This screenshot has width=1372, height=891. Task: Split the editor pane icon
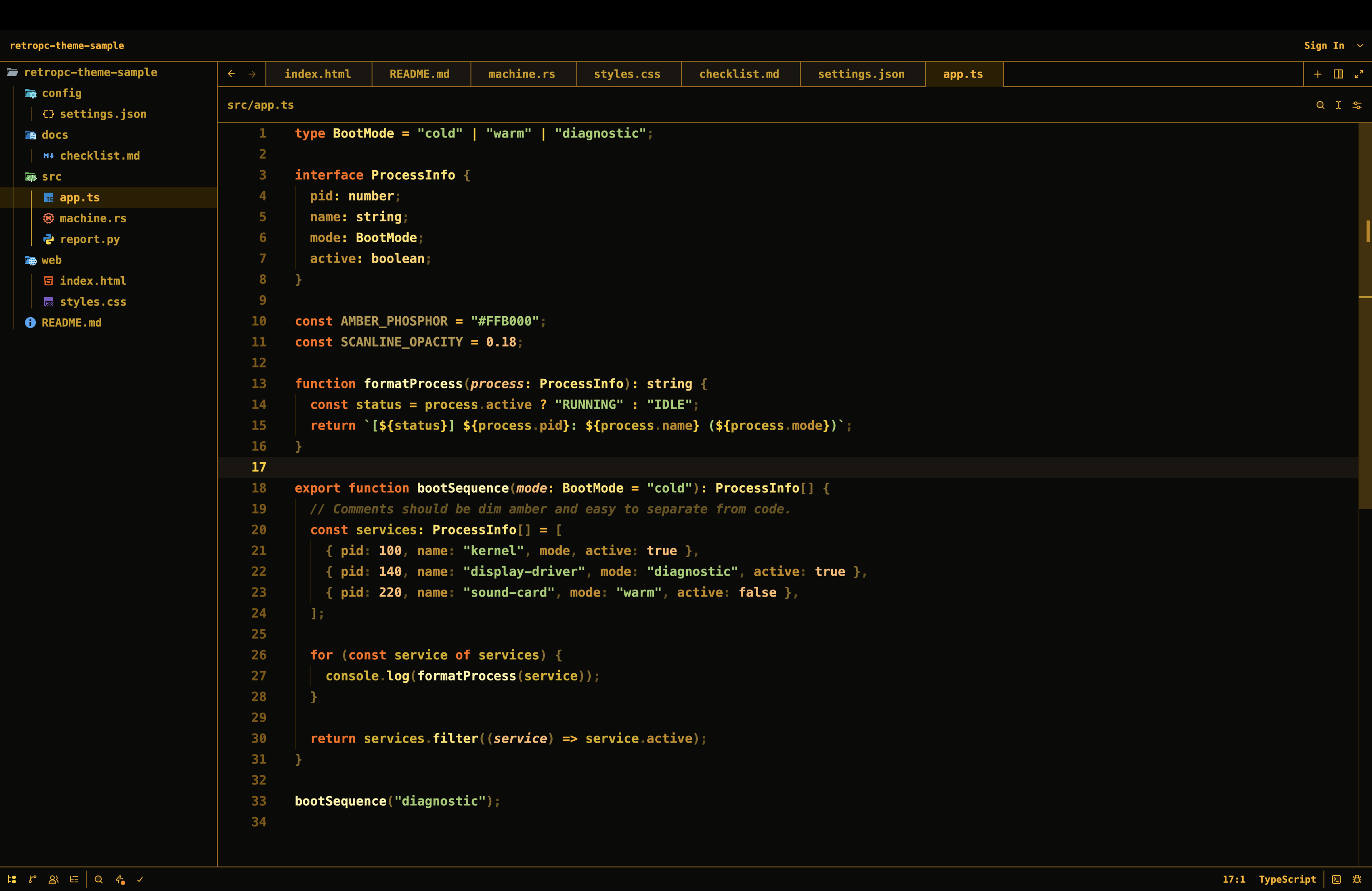1338,74
